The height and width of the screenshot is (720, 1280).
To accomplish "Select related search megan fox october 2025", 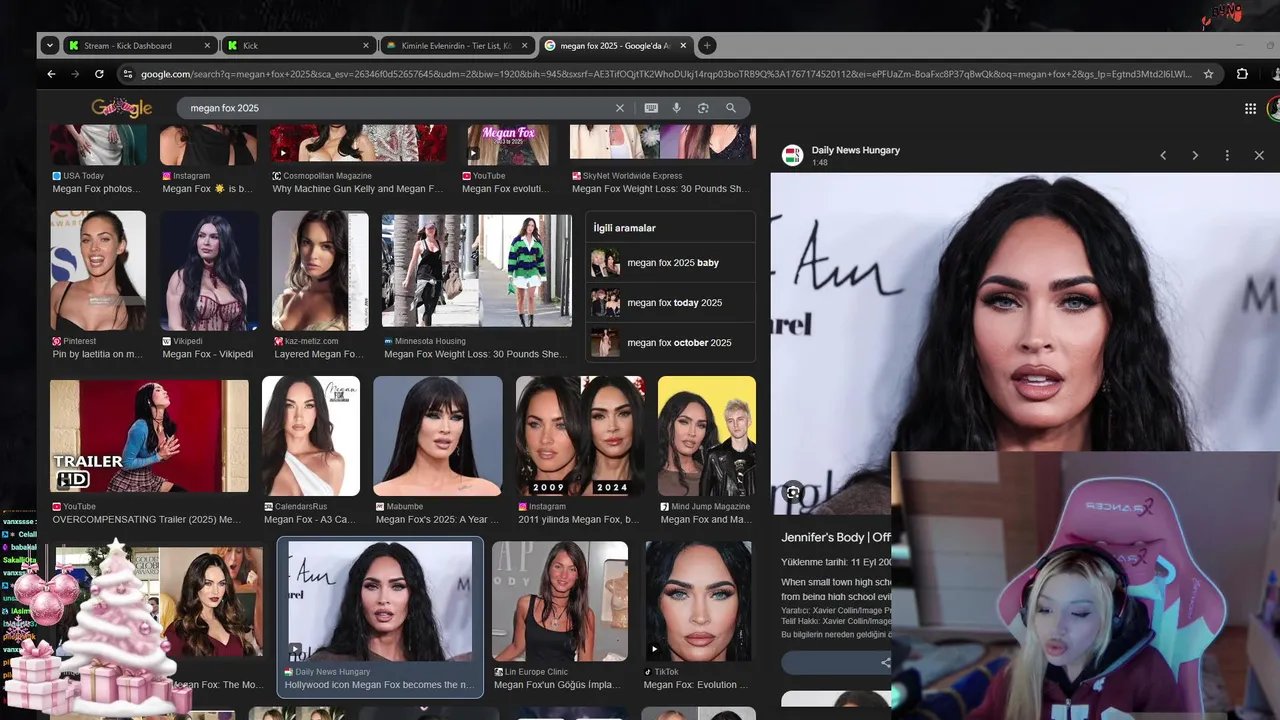I will point(670,343).
